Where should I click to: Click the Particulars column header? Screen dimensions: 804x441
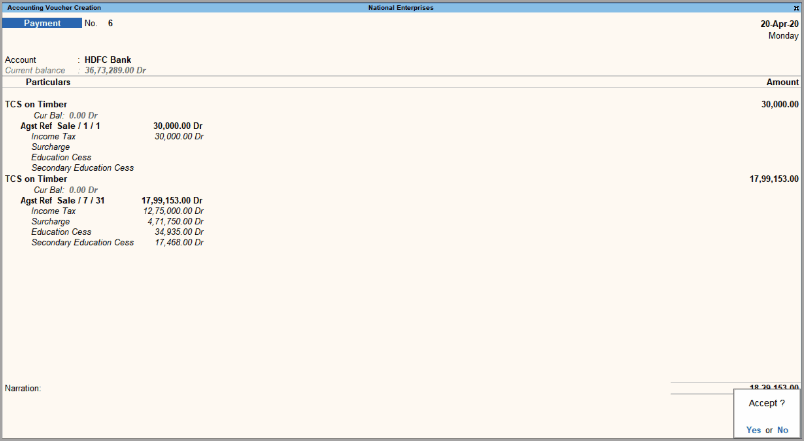pyautogui.click(x=48, y=82)
